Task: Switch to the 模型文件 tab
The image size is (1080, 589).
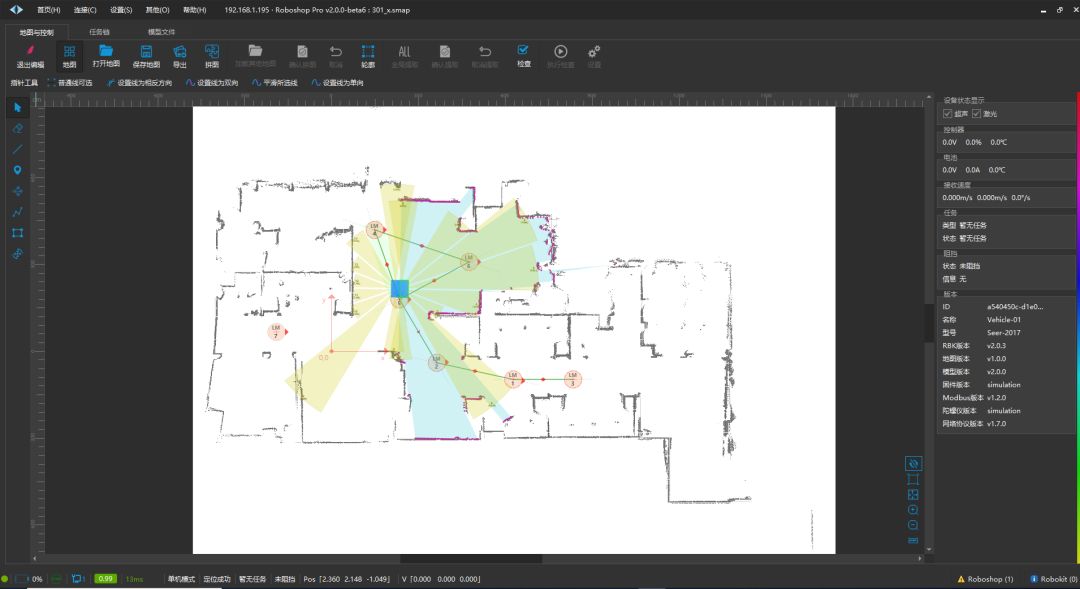Action: point(161,32)
